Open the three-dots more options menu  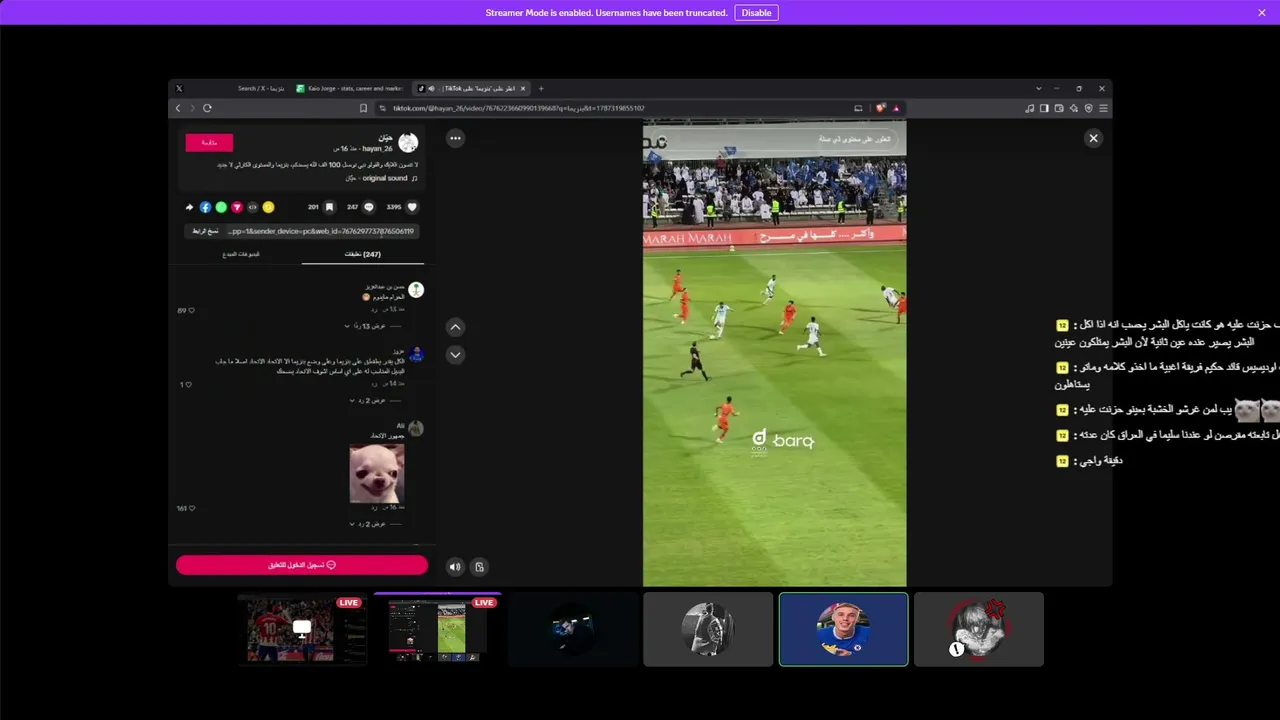click(x=455, y=138)
